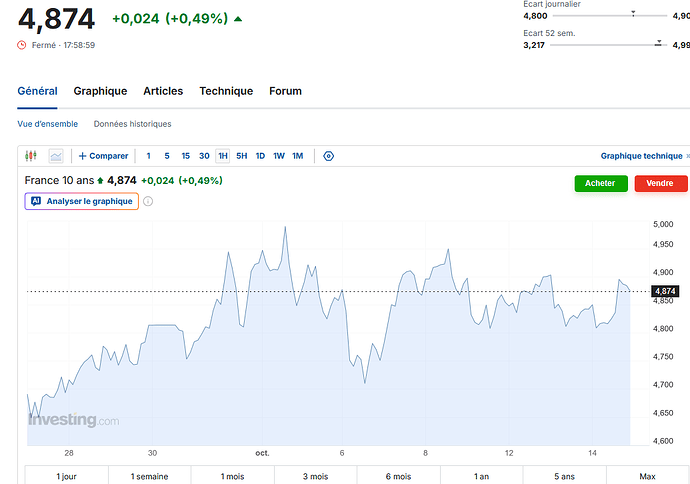Click the green Acheter button
The image size is (690, 484).
[x=601, y=183]
